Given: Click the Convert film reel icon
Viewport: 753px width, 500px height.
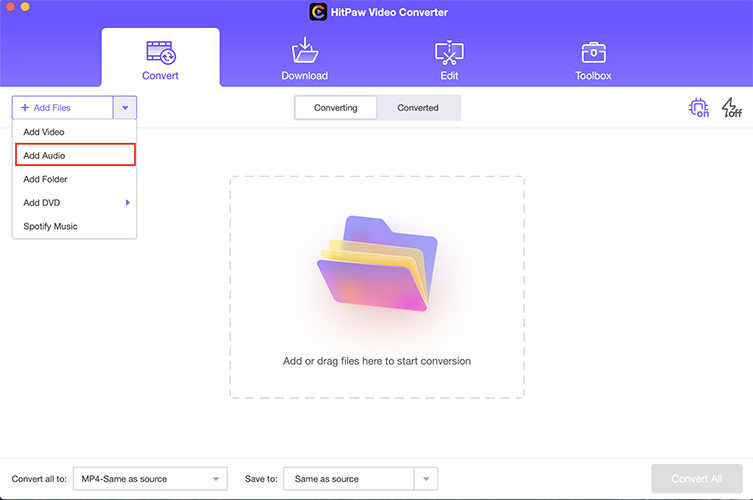Looking at the screenshot, I should [x=161, y=52].
